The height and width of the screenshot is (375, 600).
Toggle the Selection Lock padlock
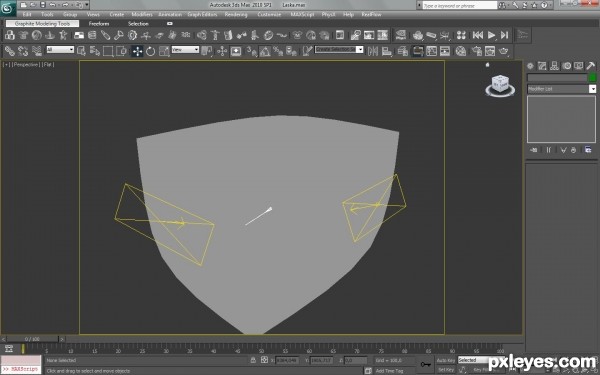pos(253,360)
